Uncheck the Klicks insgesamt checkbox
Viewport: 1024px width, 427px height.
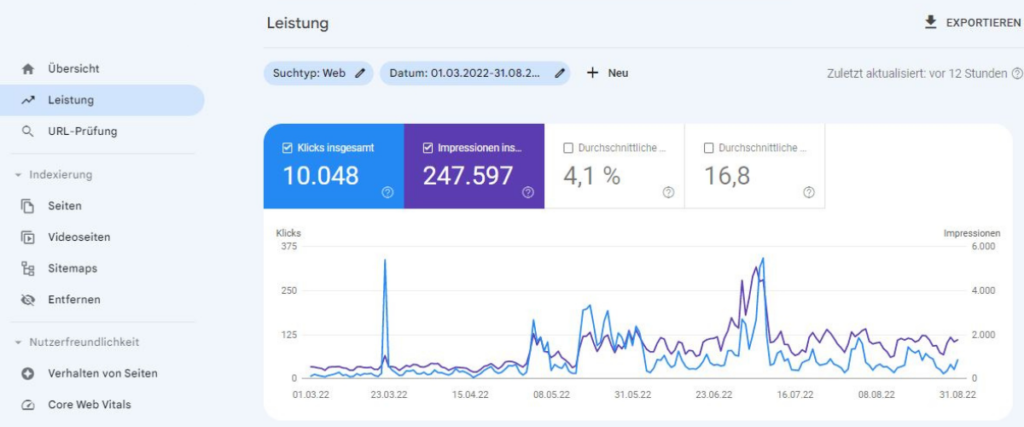[287, 148]
